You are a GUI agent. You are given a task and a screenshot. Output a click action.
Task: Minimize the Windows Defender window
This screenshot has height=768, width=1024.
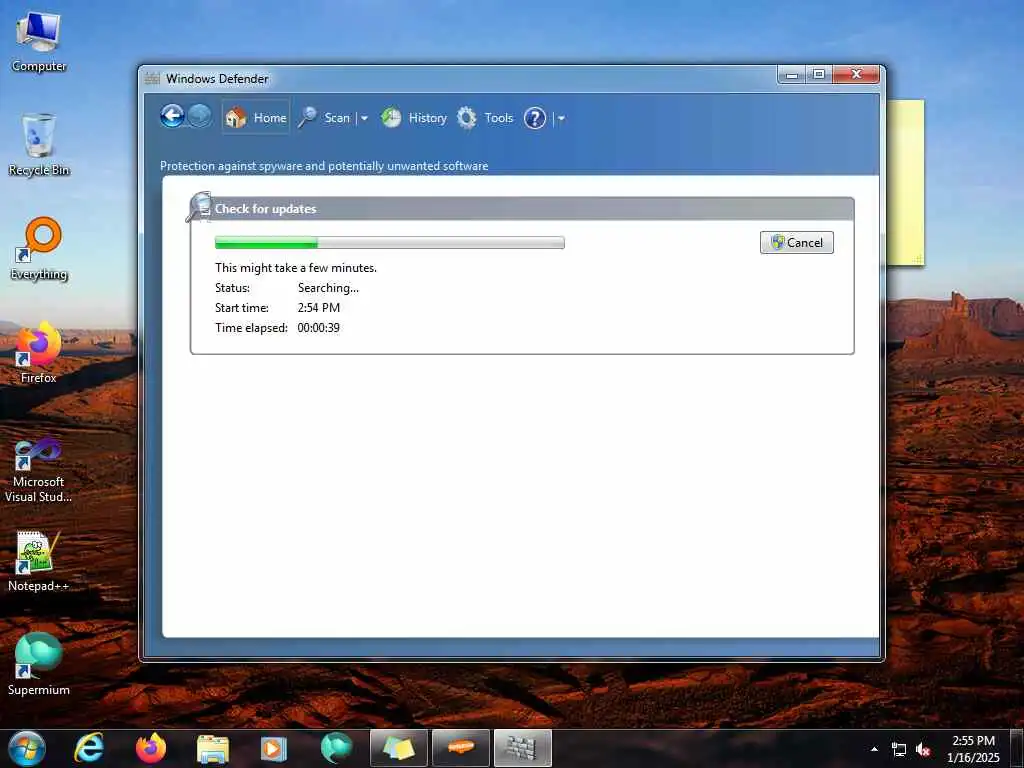(792, 74)
